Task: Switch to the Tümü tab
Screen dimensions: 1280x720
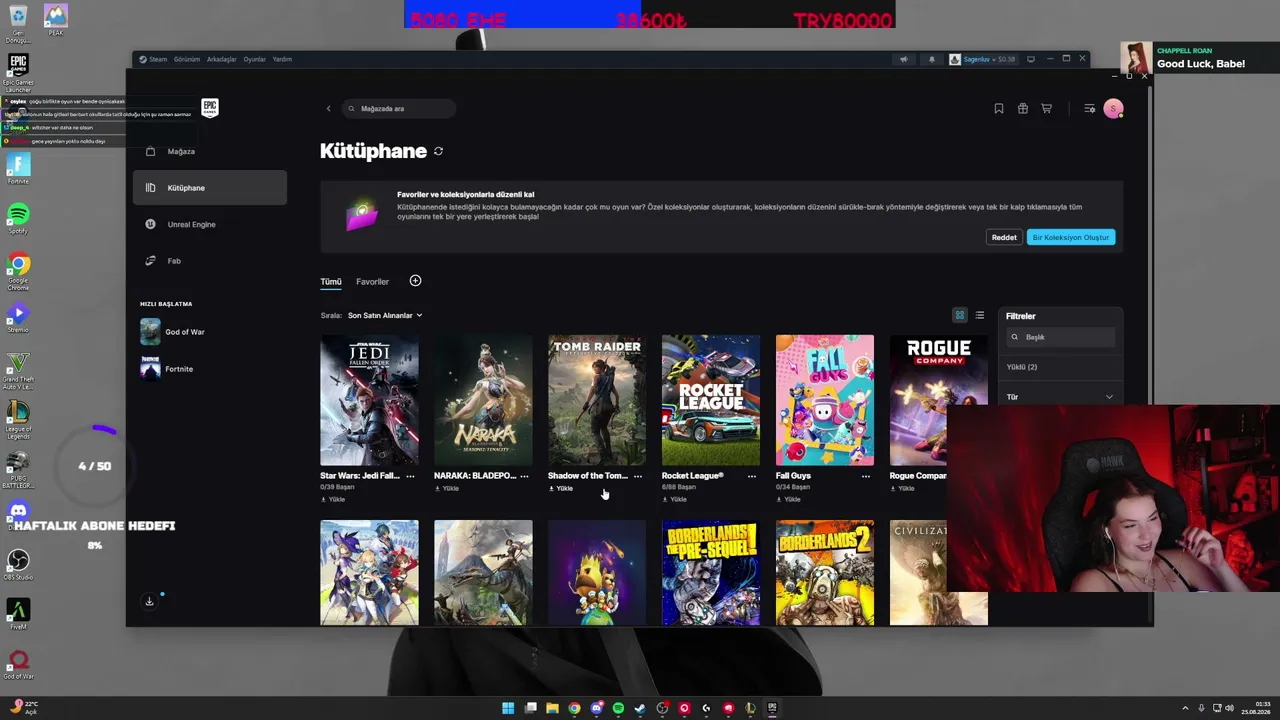Action: pyautogui.click(x=331, y=282)
